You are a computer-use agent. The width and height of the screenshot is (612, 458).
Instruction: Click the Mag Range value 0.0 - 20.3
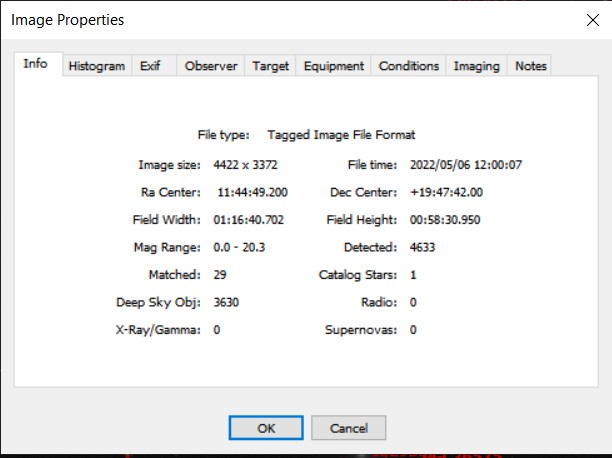click(x=239, y=247)
